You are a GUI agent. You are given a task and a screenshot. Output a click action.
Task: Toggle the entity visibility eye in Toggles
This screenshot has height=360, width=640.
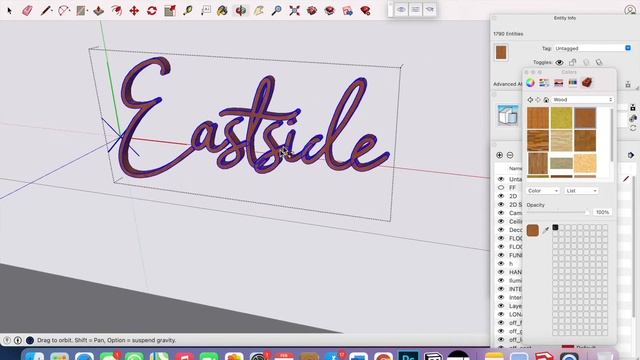point(559,62)
